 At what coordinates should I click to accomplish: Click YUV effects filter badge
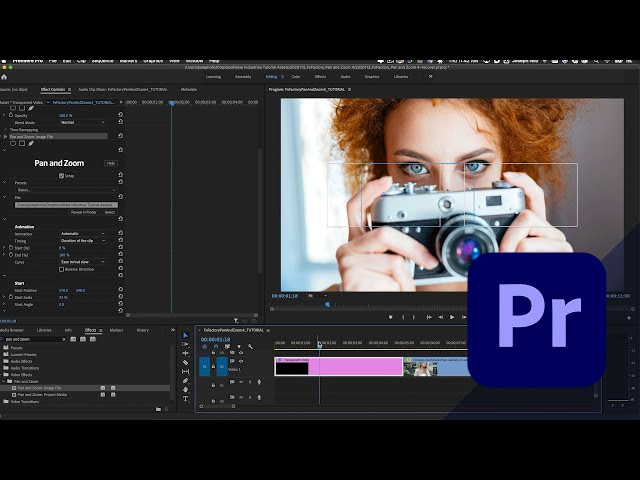click(93, 339)
